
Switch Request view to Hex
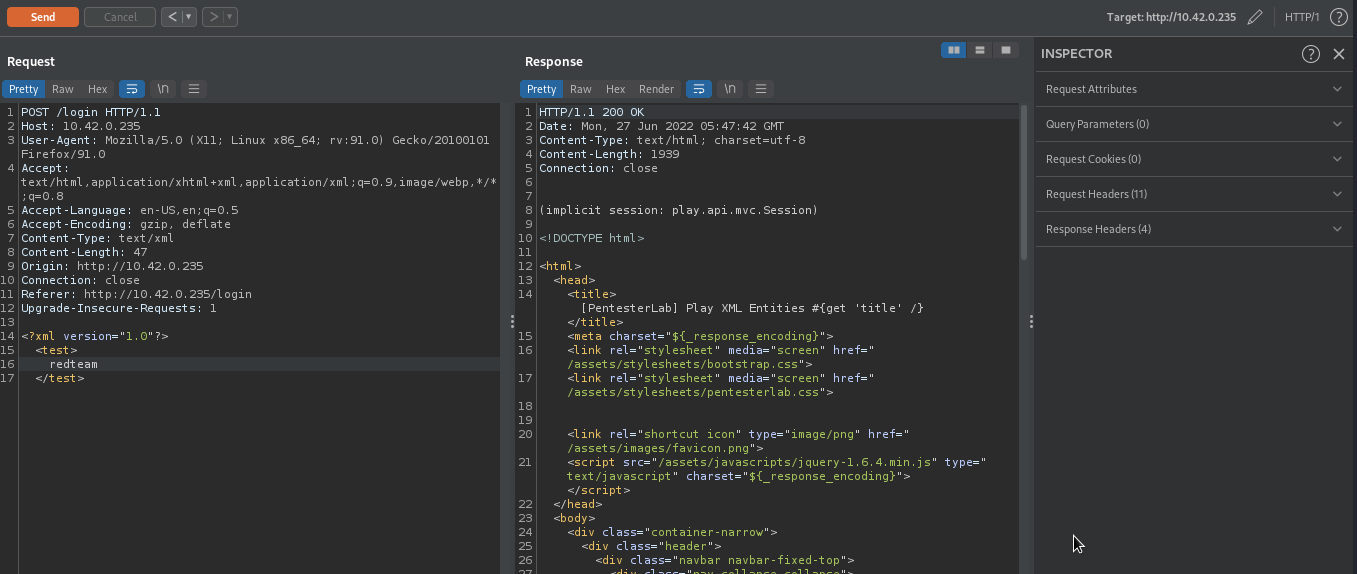[x=97, y=89]
